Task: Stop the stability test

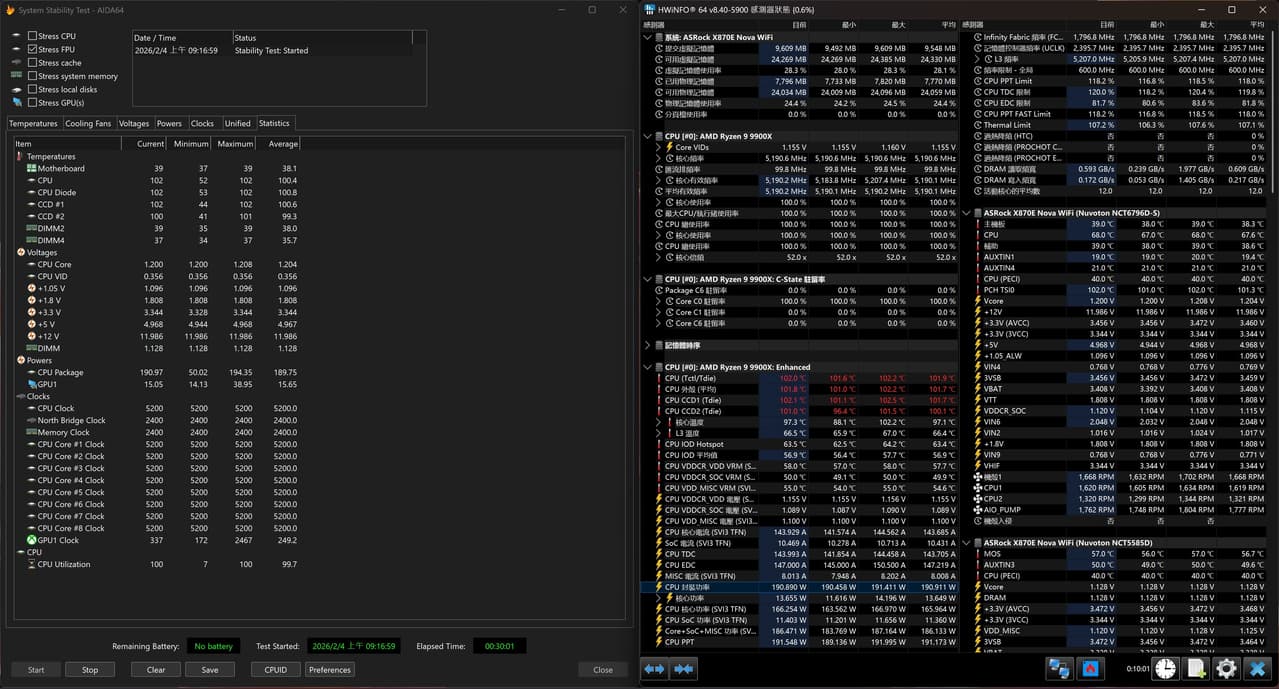Action: (x=90, y=670)
